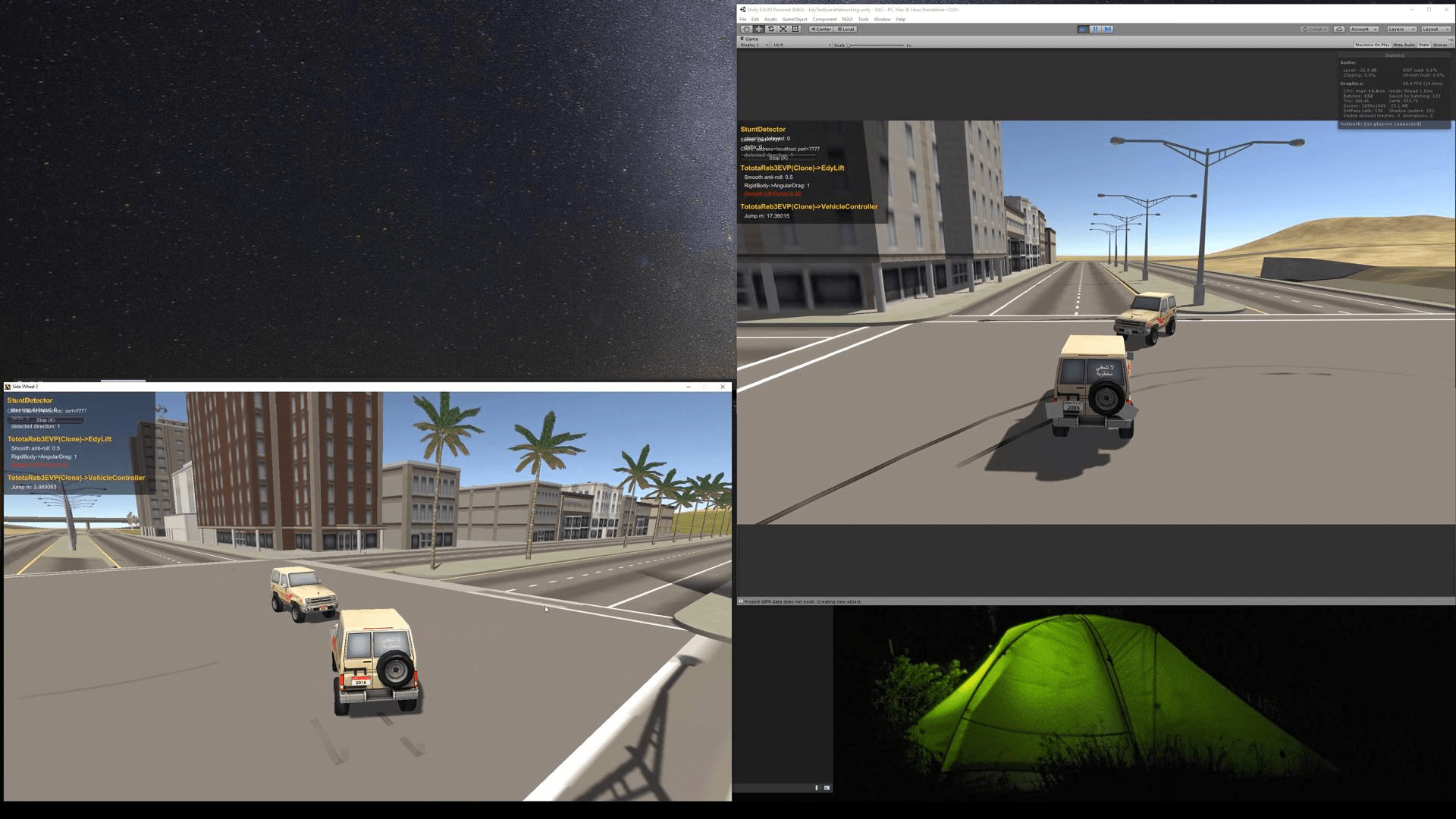1456x819 pixels.
Task: Select the Hand tool in Unity toolbar
Action: [747, 29]
